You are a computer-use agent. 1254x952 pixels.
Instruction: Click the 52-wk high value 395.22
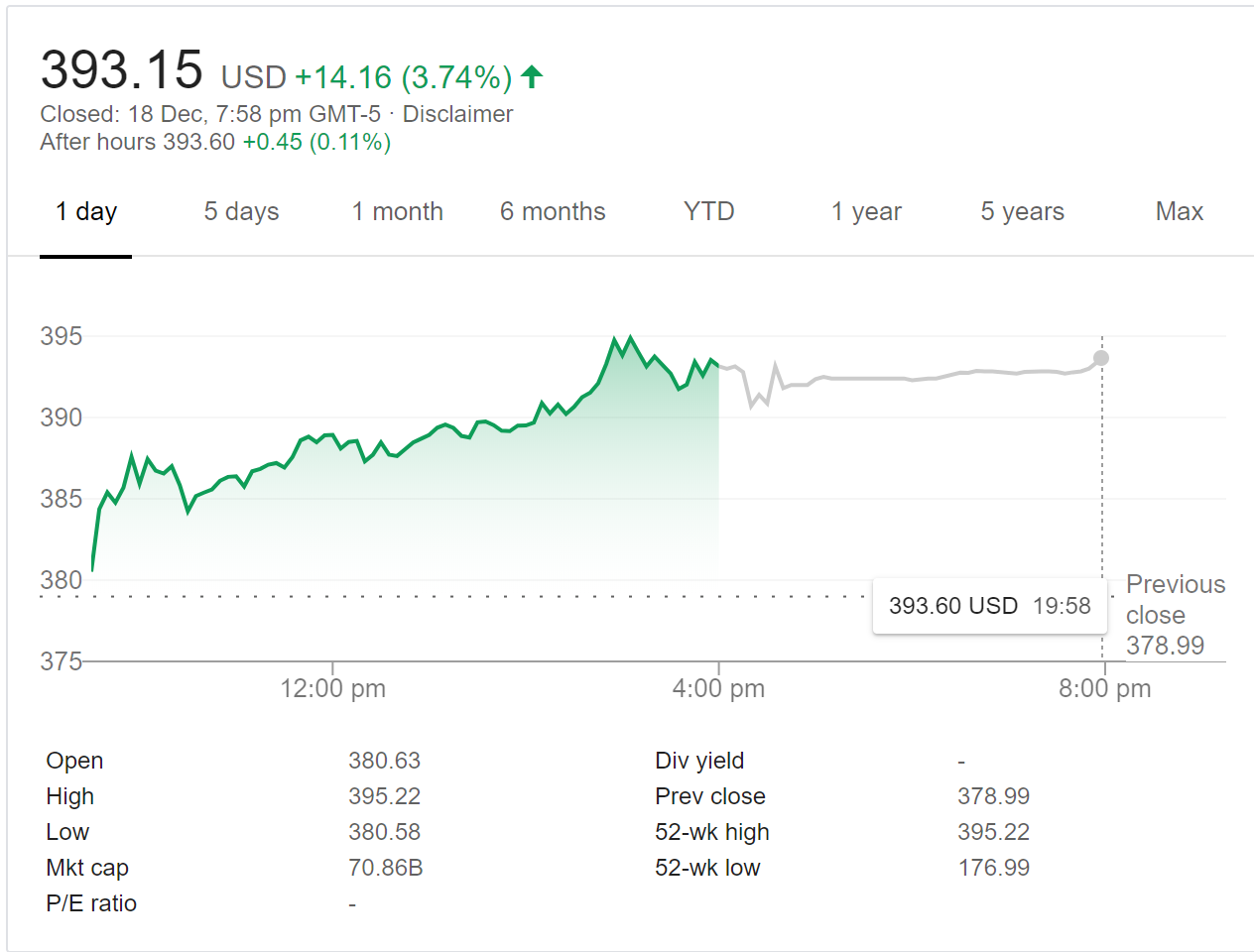(x=993, y=832)
